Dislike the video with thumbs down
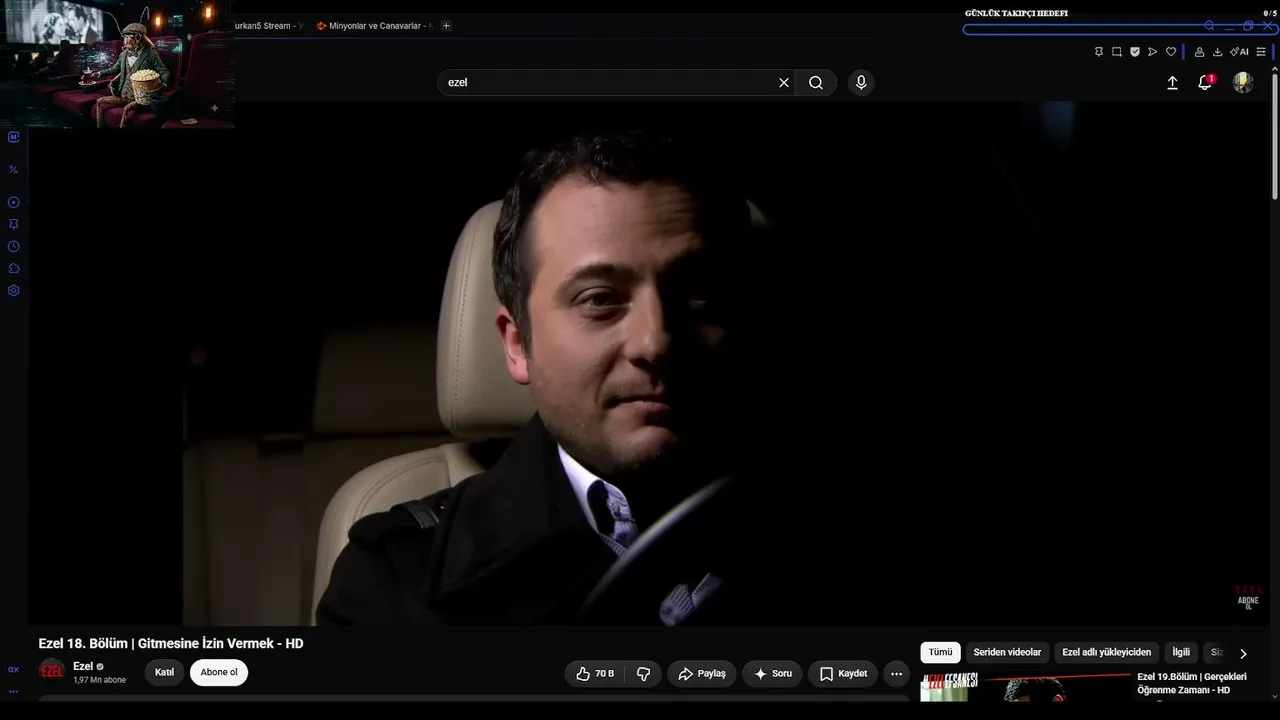 tap(643, 674)
